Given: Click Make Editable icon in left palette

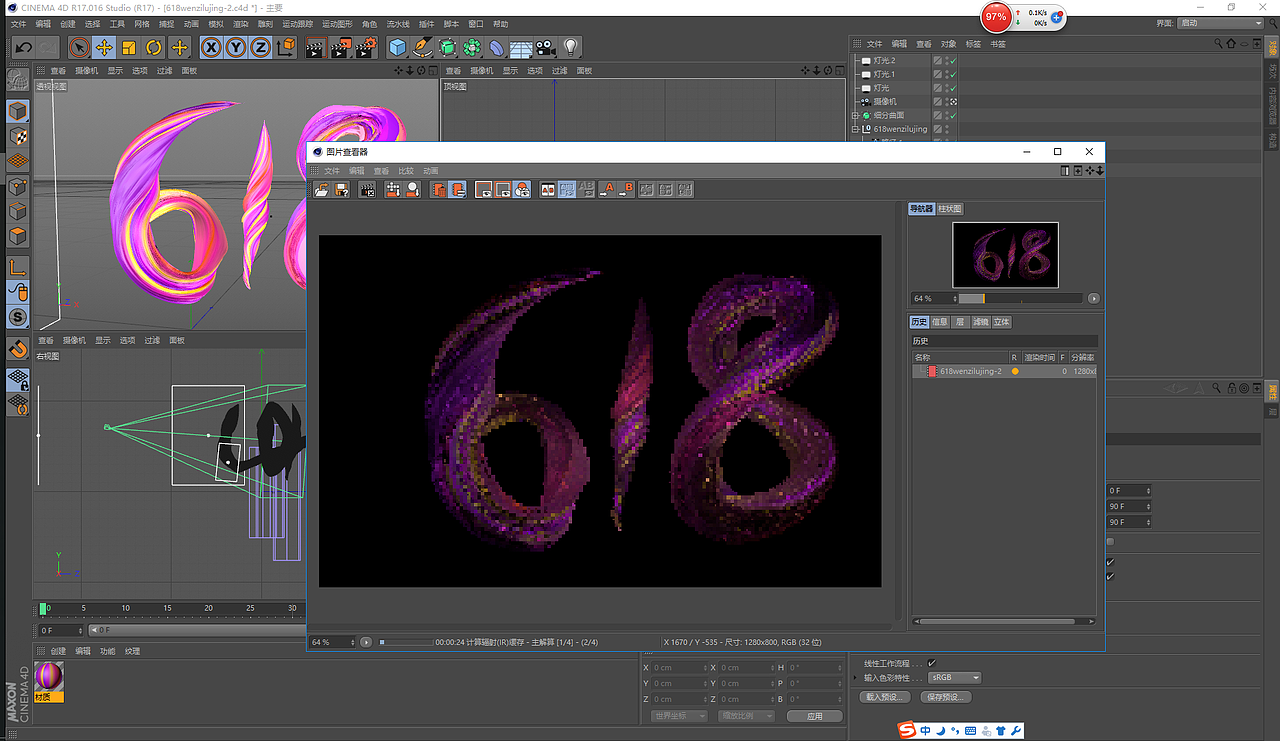Looking at the screenshot, I should click(x=18, y=81).
